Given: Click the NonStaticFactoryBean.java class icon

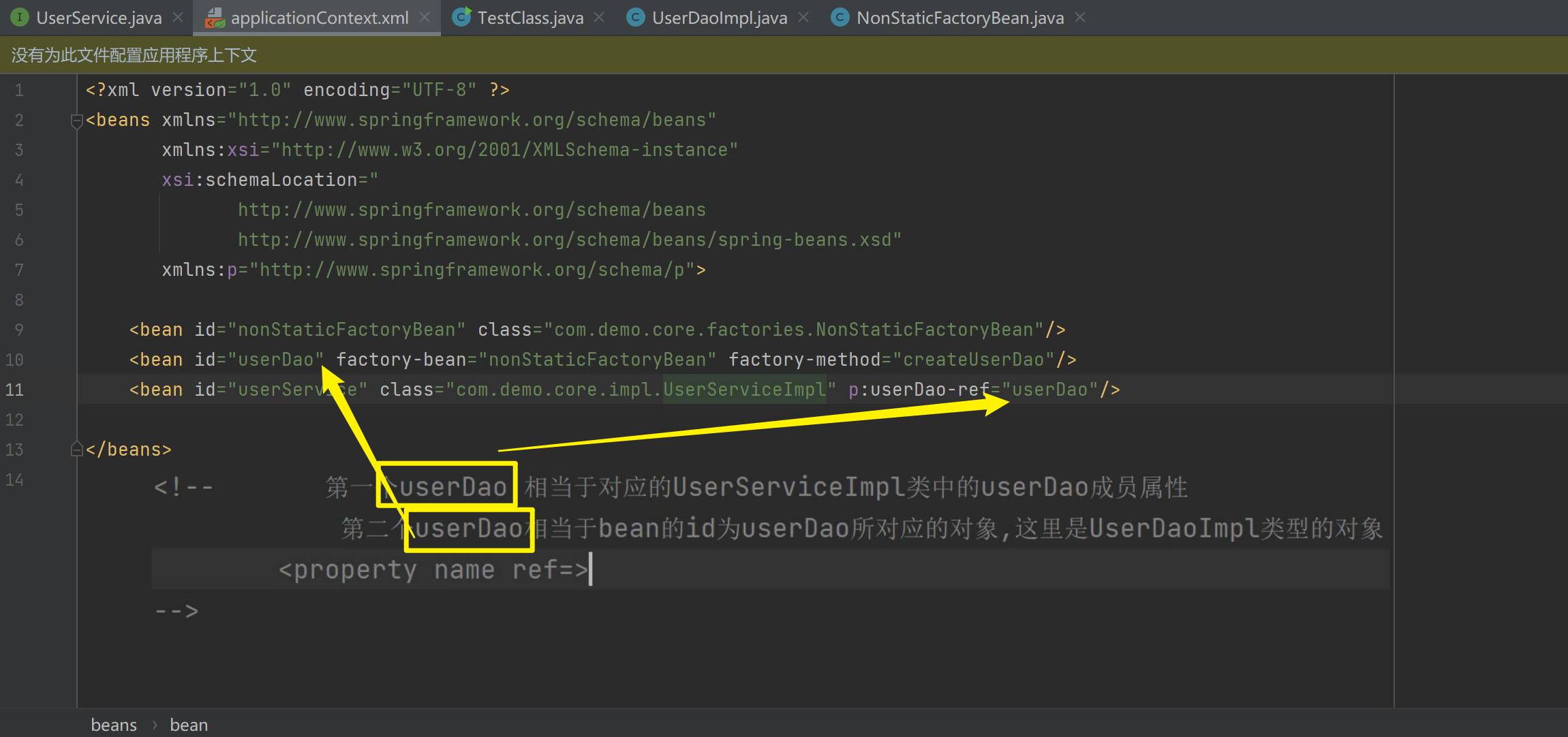Looking at the screenshot, I should coord(840,17).
